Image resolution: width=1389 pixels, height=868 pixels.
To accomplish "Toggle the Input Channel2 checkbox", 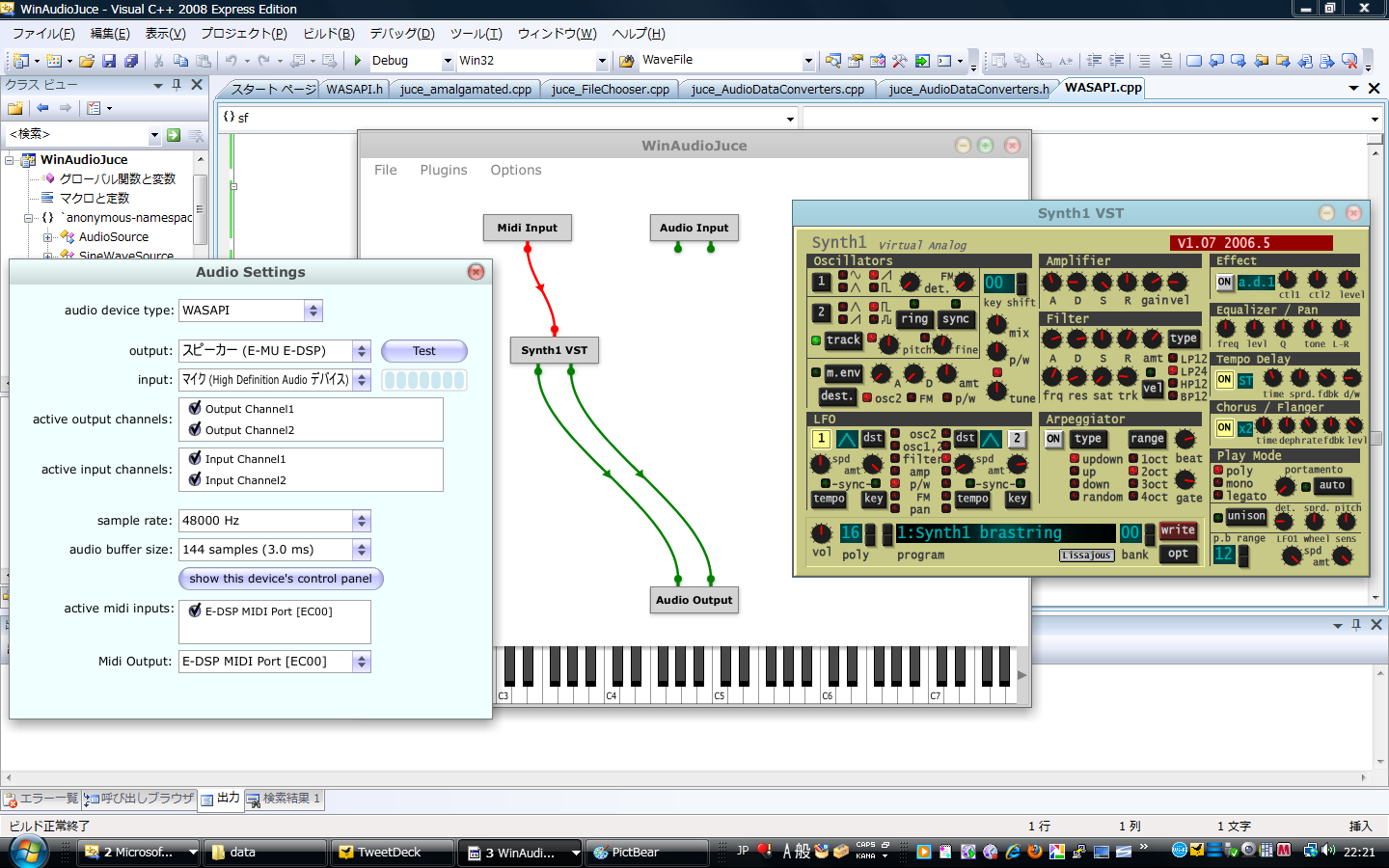I will tap(195, 479).
